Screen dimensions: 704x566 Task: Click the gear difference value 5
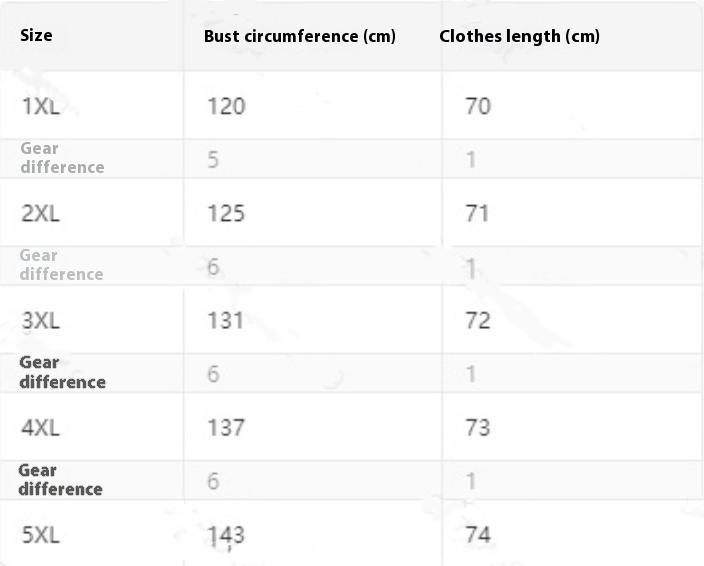coord(213,159)
